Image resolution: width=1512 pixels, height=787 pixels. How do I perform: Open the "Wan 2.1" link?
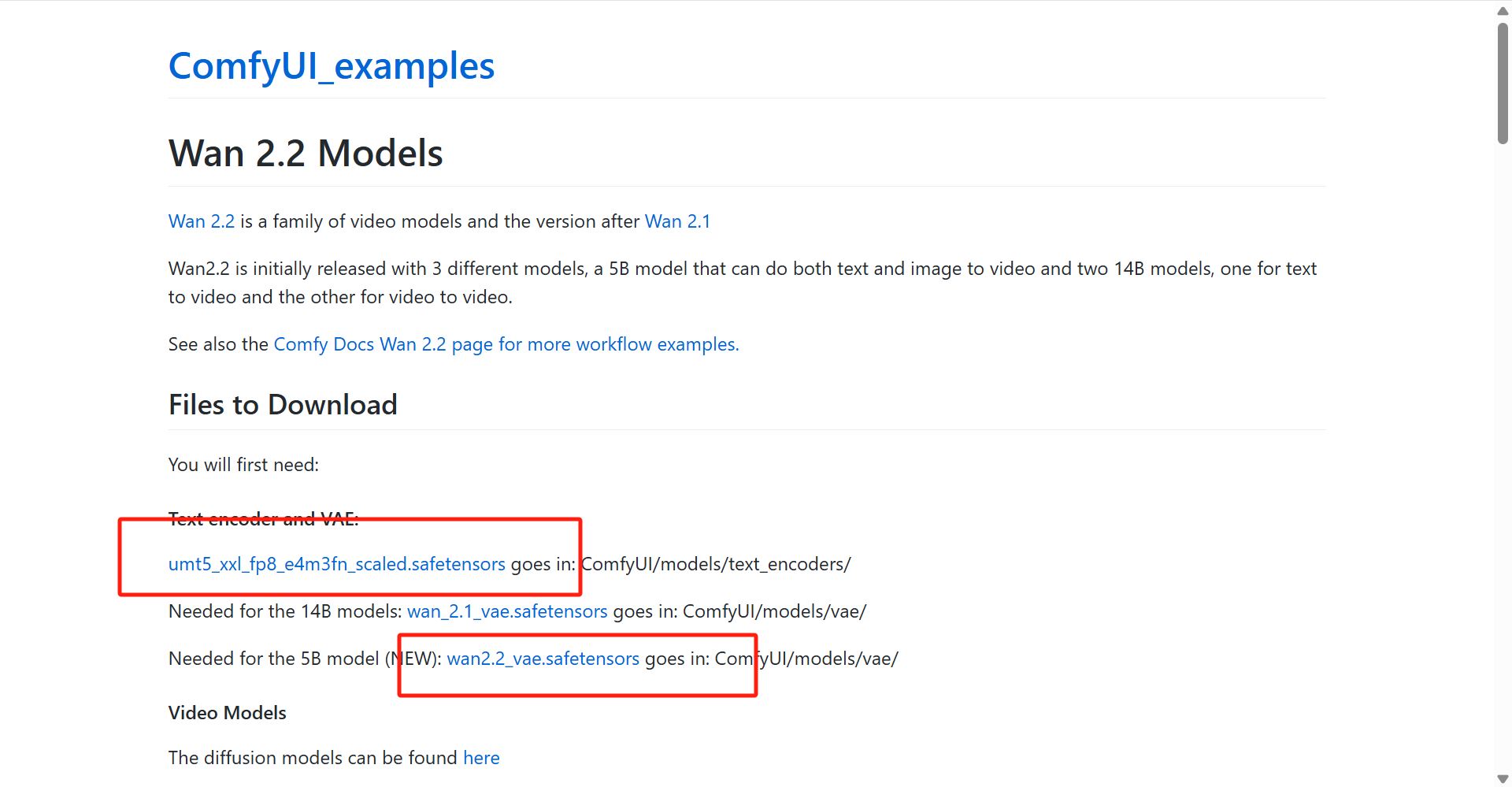(x=677, y=221)
